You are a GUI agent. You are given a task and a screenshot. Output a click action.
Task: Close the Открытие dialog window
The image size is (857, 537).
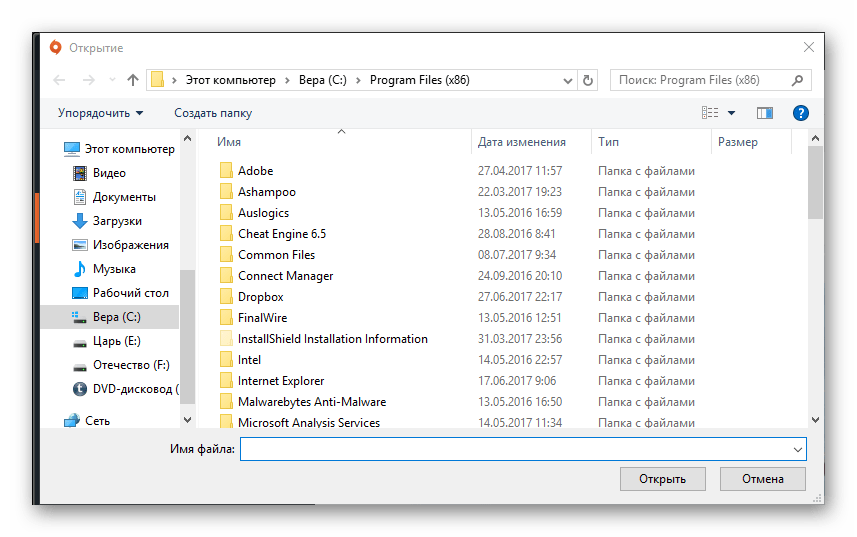809,48
